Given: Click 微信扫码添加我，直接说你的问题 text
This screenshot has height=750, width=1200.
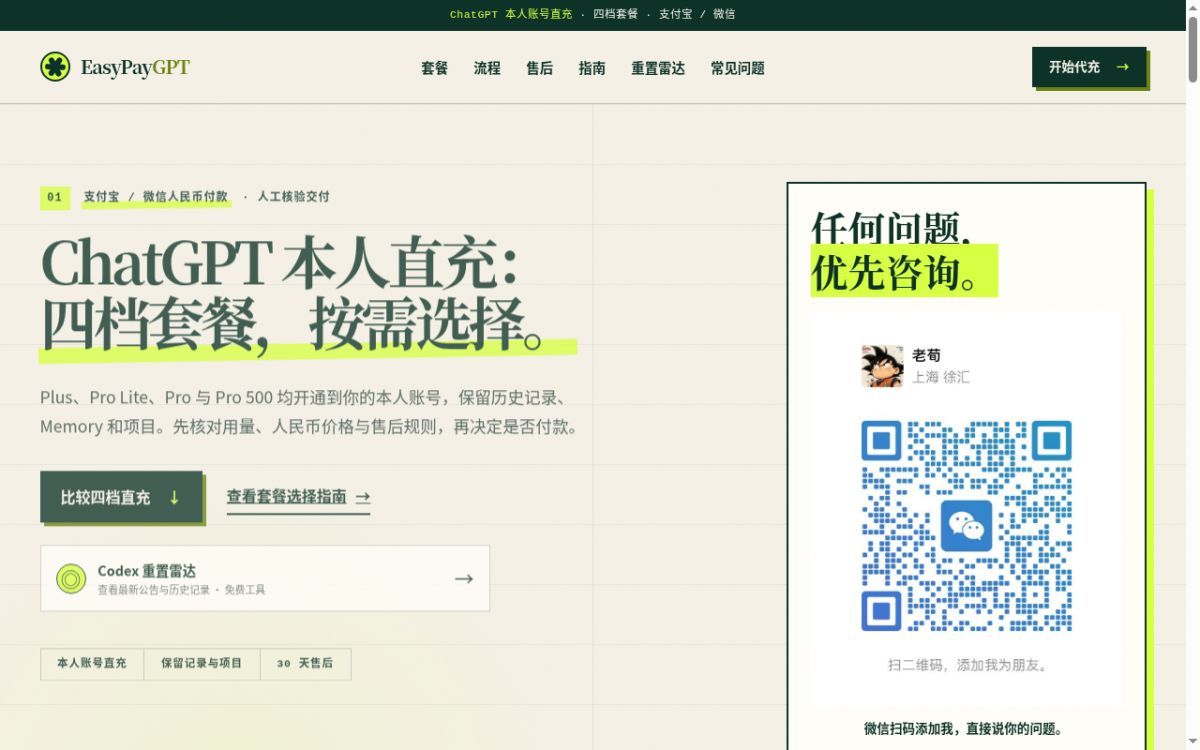Looking at the screenshot, I should point(963,729).
